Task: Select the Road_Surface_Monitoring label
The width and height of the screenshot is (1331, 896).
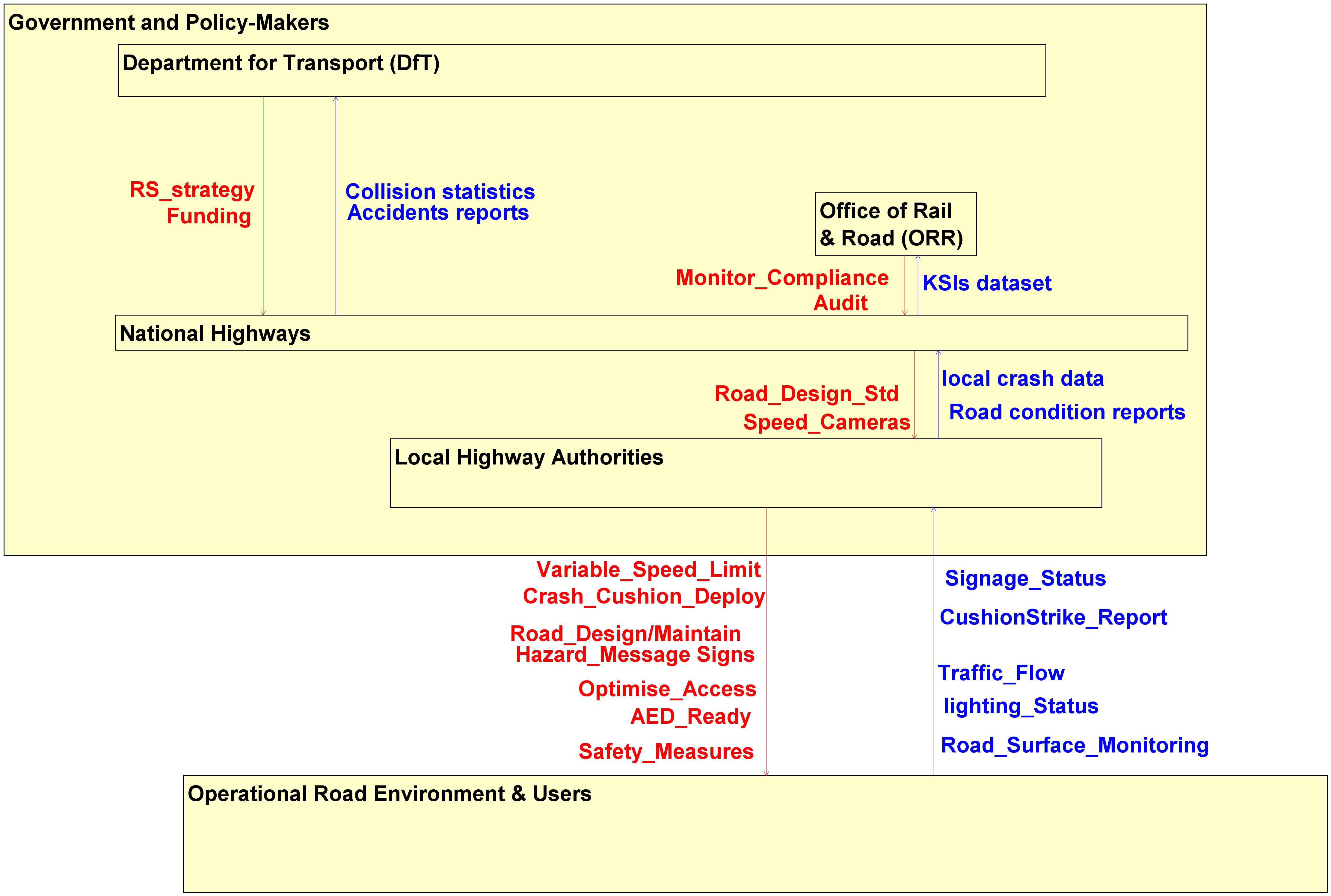Action: pos(1074,745)
